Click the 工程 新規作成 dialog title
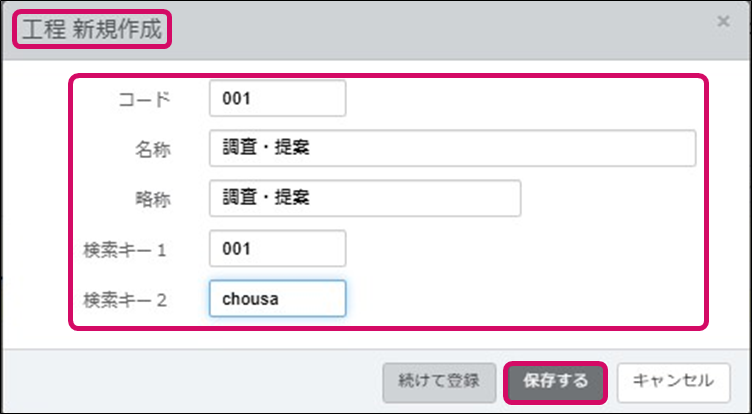The width and height of the screenshot is (752, 414). [x=91, y=27]
